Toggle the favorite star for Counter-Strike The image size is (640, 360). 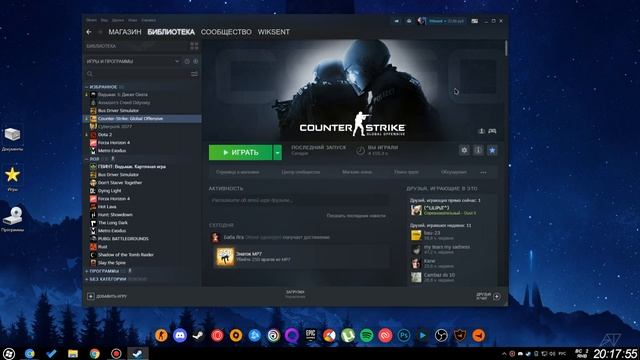coord(492,150)
